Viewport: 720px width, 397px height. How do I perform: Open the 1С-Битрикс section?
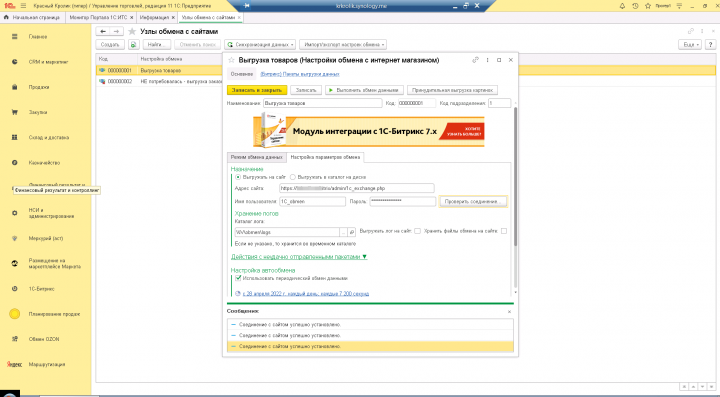41,289
